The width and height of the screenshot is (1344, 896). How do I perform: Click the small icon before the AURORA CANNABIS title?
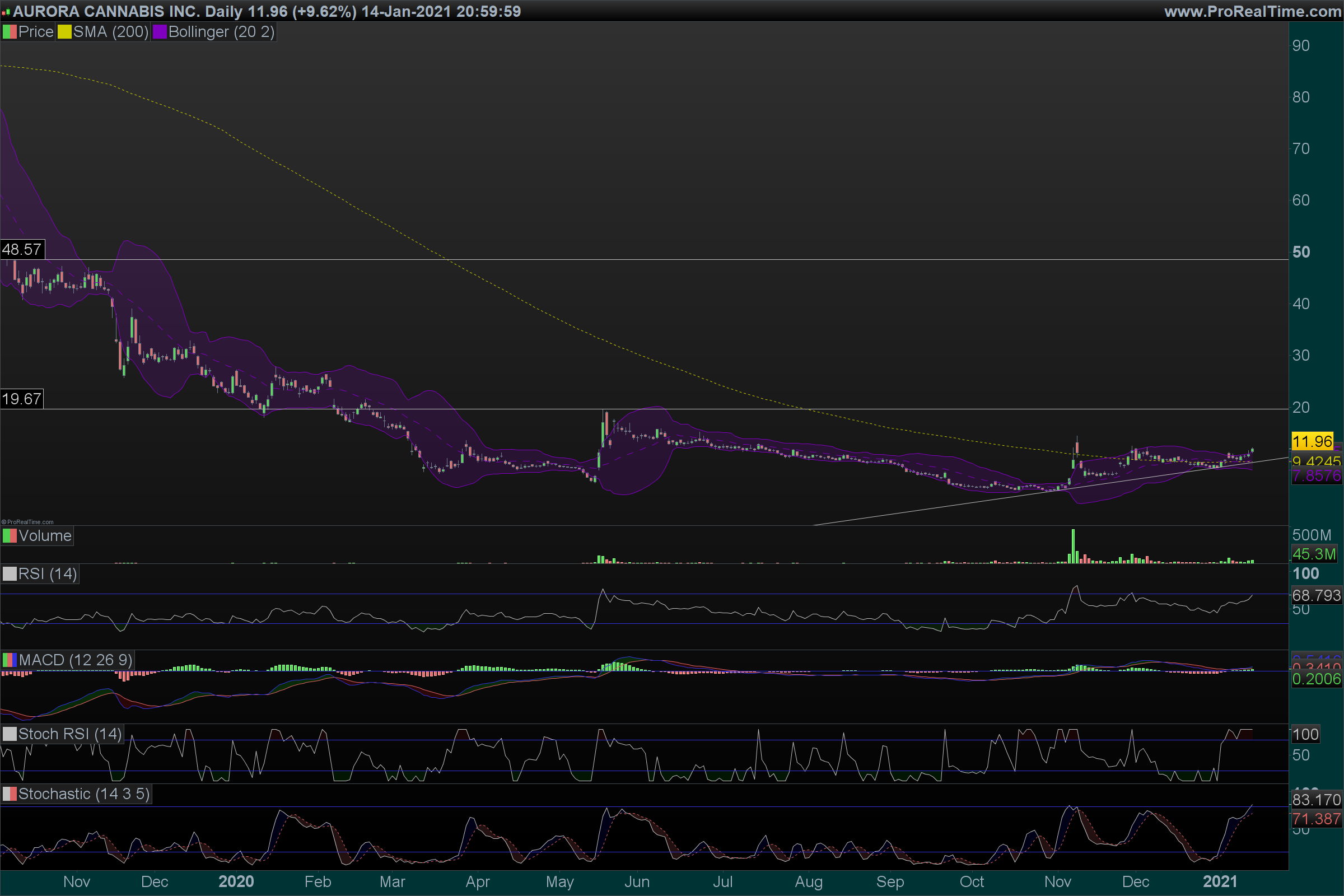[x=6, y=12]
